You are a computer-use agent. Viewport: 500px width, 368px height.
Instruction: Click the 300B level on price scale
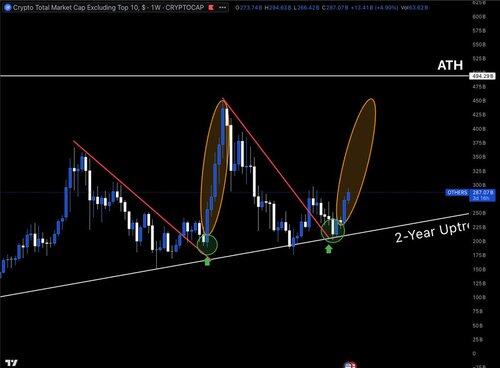click(479, 185)
